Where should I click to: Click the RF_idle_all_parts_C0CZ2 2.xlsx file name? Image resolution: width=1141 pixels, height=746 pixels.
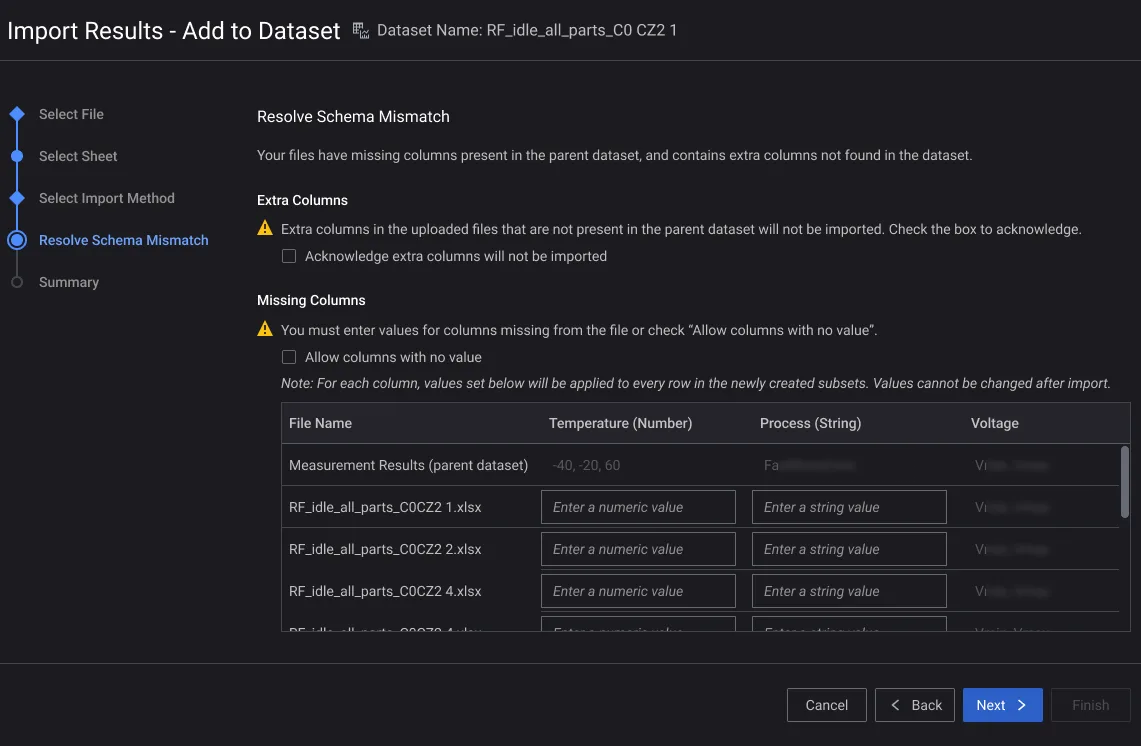tap(385, 549)
